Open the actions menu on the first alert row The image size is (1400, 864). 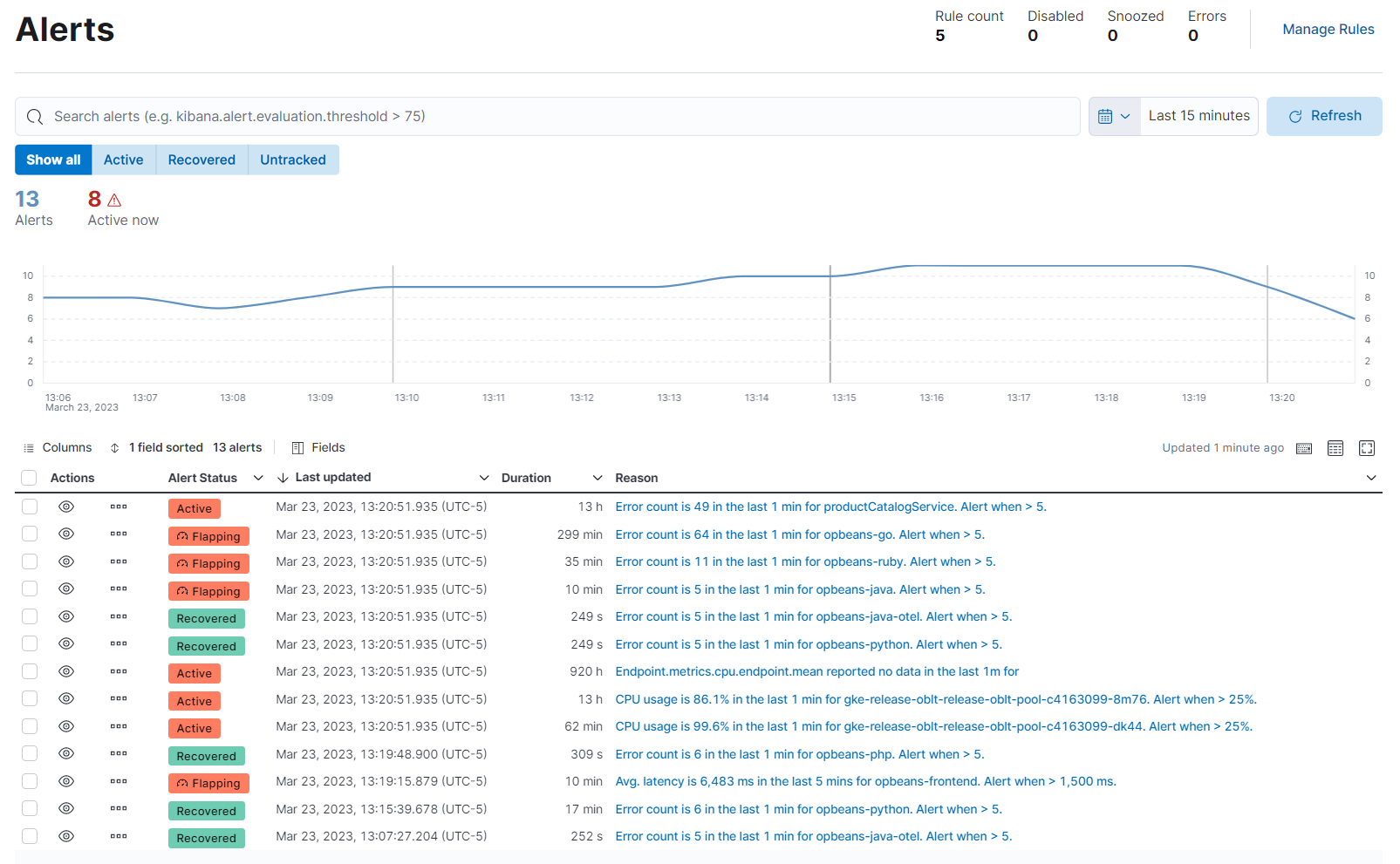click(x=119, y=507)
